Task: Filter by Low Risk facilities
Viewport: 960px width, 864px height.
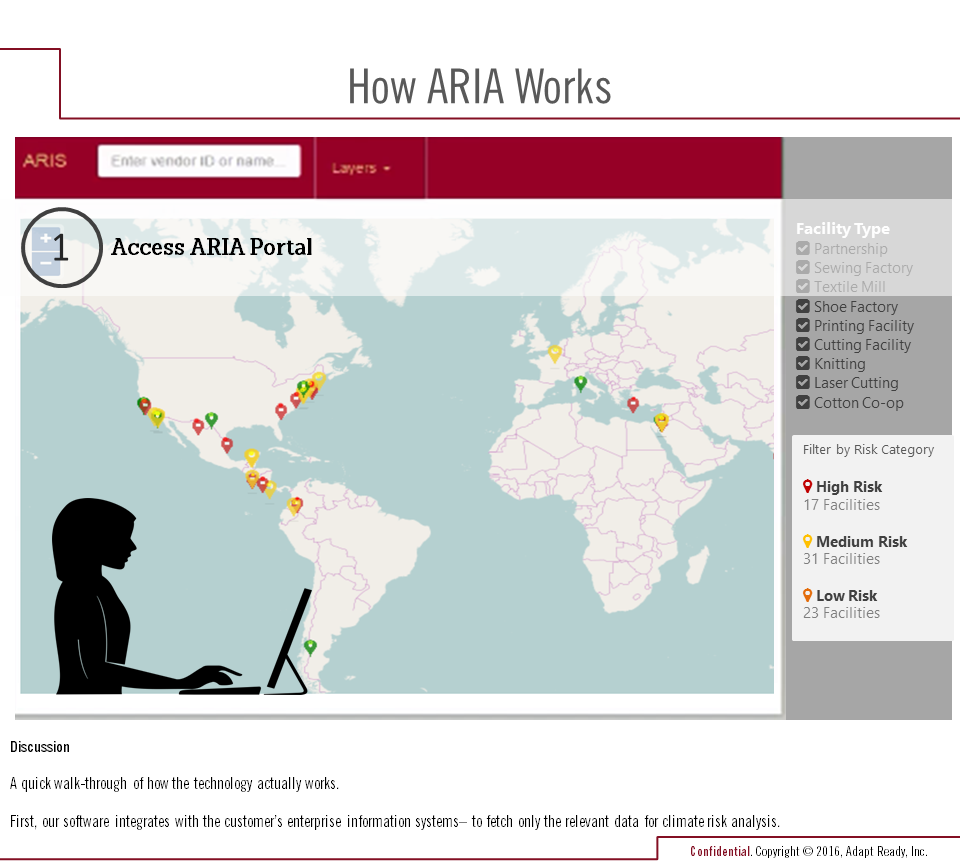Action: 846,596
